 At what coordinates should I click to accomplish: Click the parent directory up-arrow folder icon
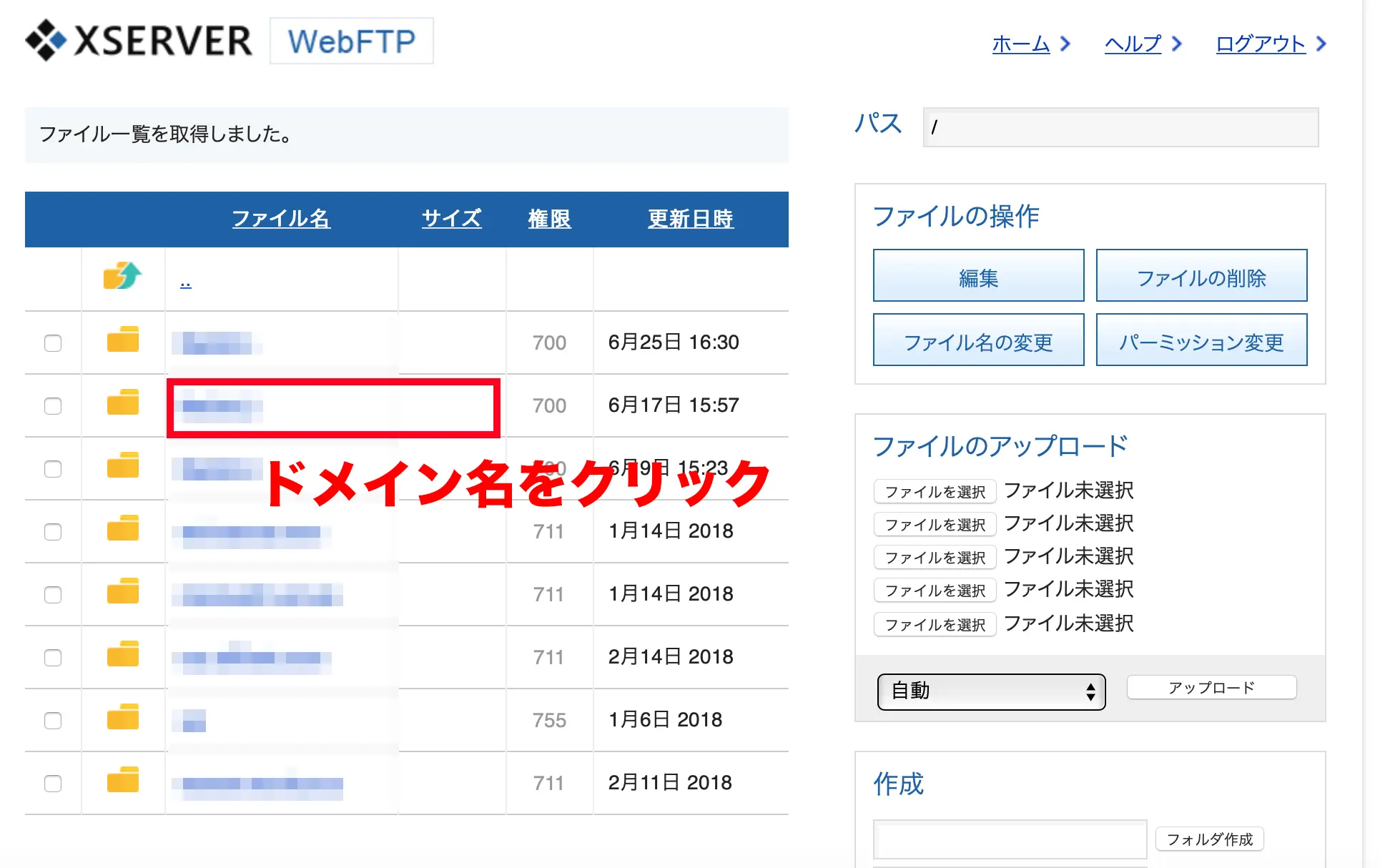(x=122, y=275)
